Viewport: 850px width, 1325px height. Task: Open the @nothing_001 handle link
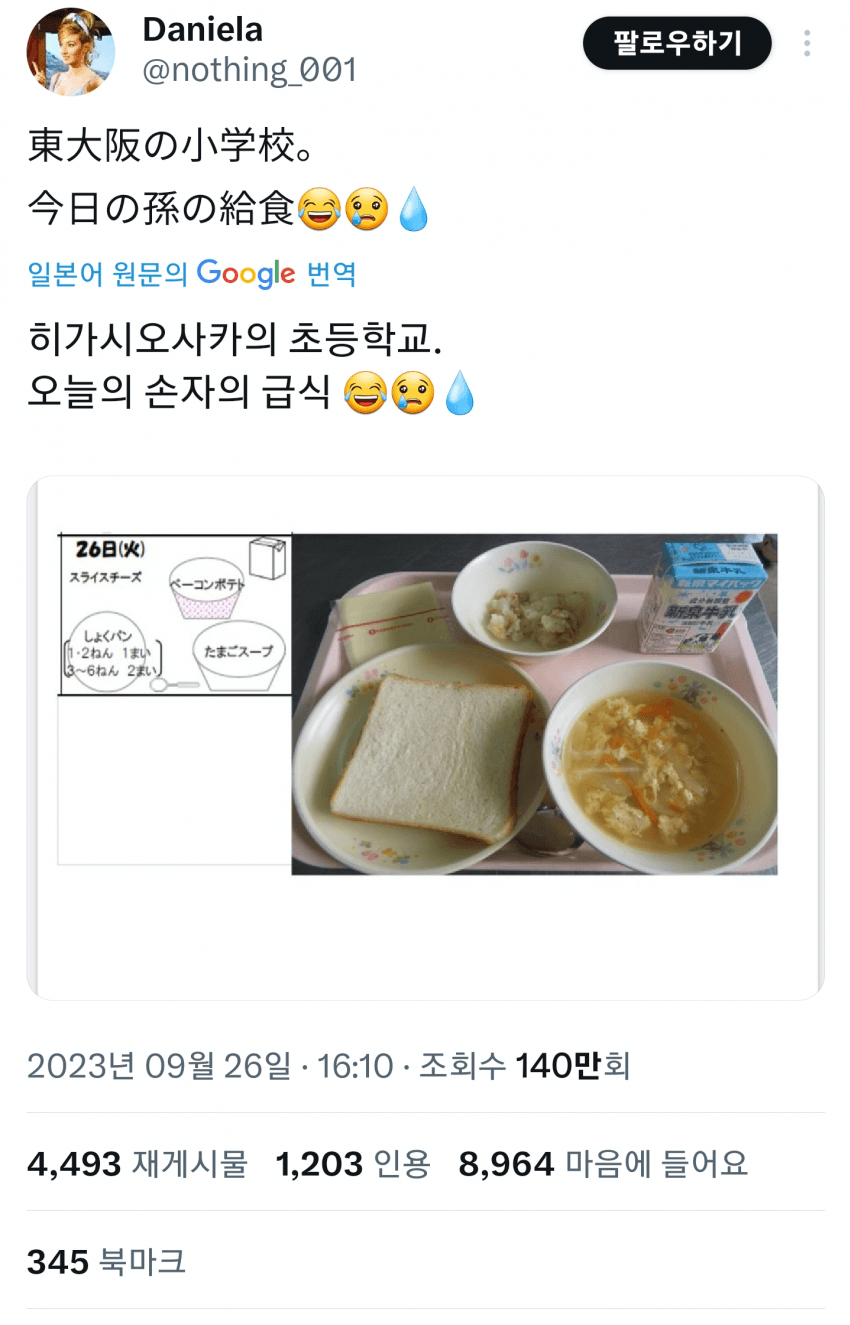point(249,70)
